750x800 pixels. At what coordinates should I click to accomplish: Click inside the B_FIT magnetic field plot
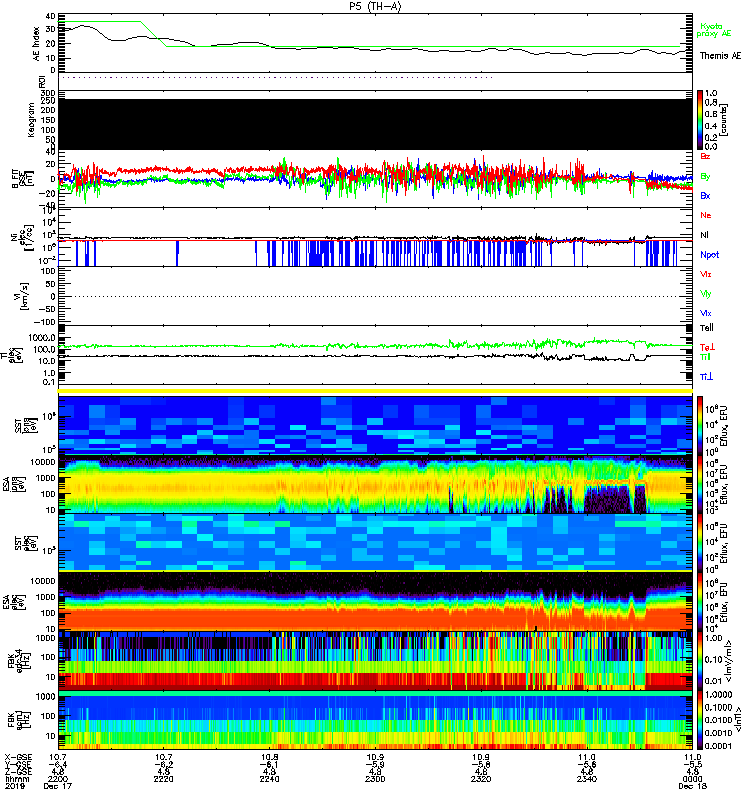point(375,179)
